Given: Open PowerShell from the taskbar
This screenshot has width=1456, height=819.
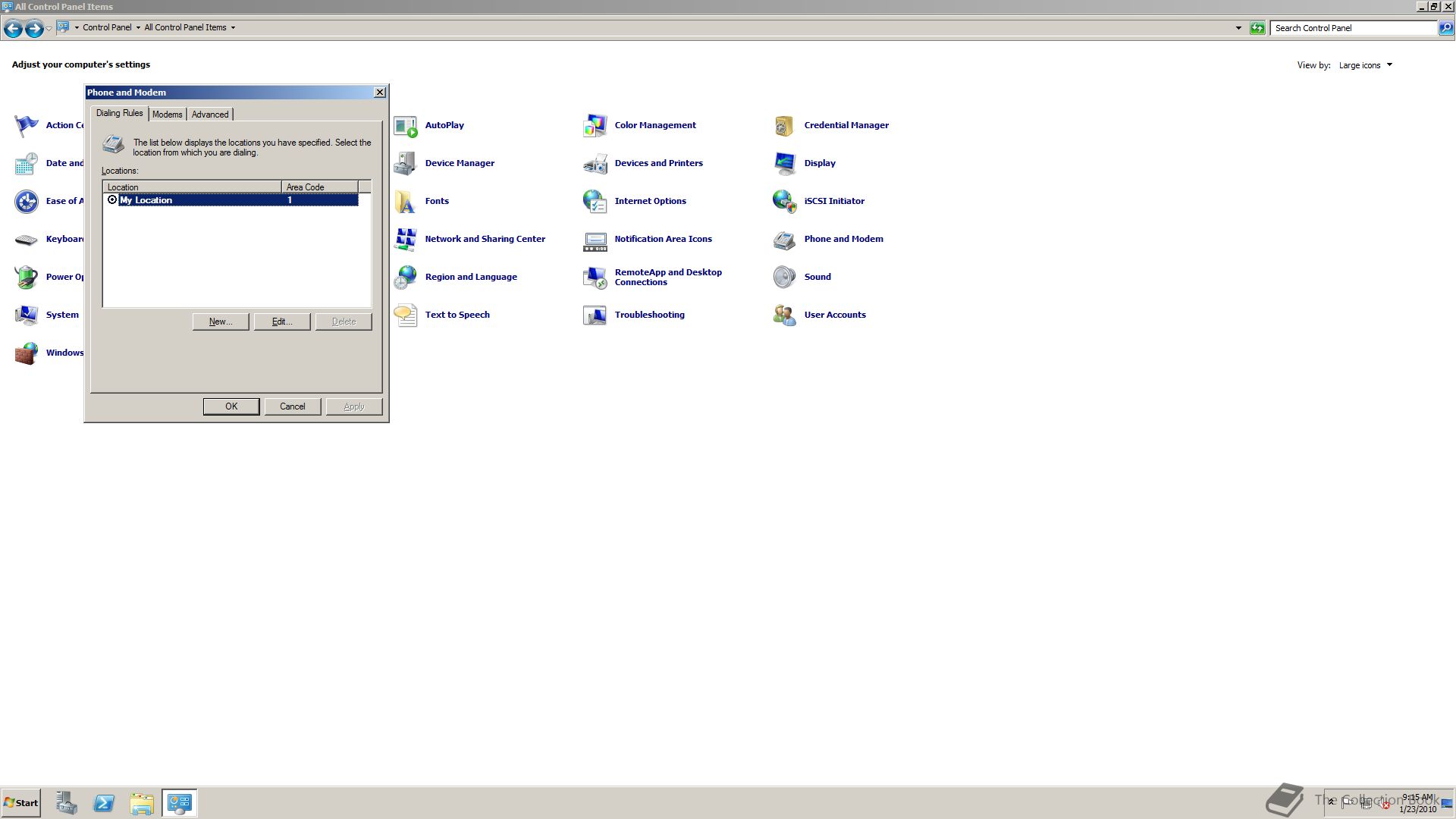Looking at the screenshot, I should pos(104,803).
